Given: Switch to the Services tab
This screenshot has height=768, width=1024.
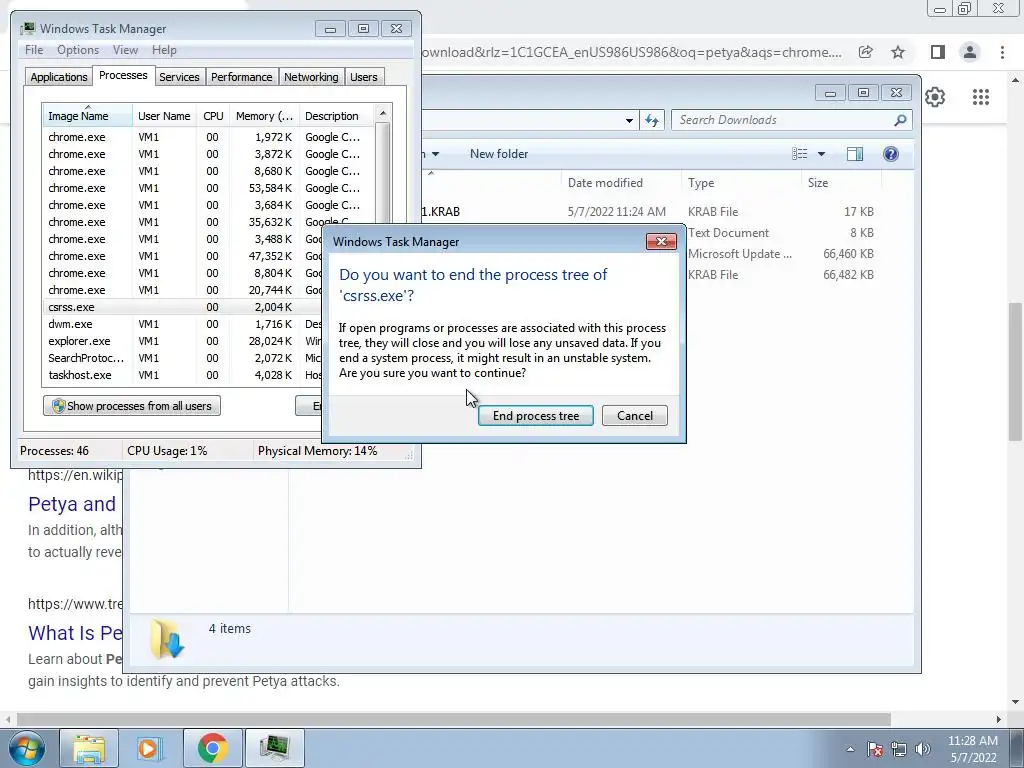Looking at the screenshot, I should click(179, 77).
